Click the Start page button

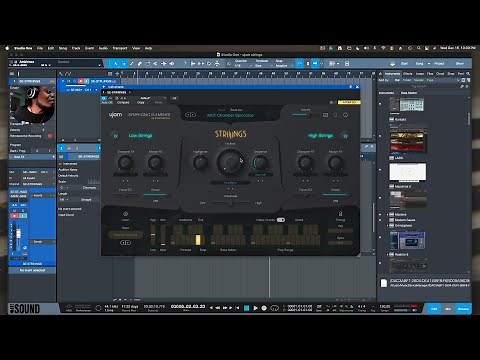click(404, 63)
